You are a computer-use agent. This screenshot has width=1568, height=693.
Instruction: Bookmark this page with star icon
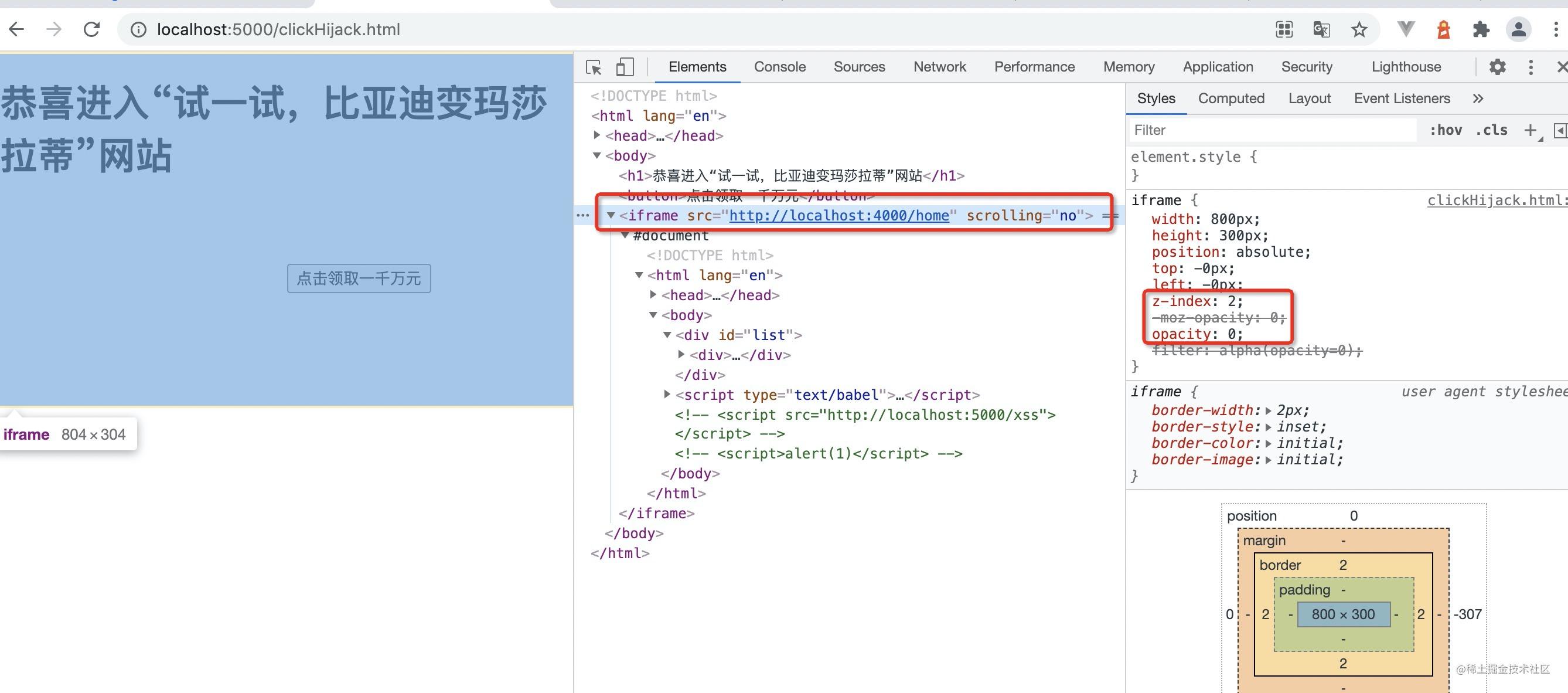pos(1359,29)
